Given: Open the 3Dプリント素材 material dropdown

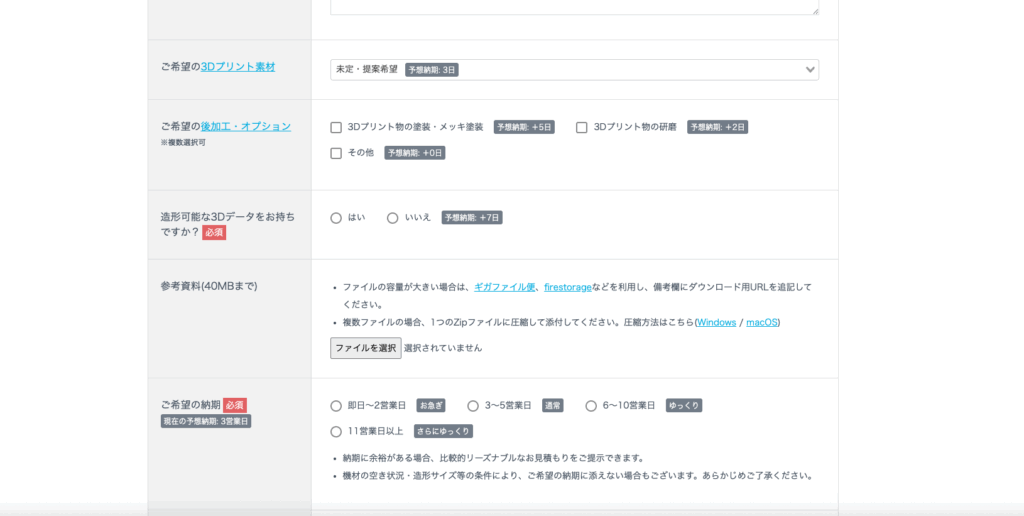Looking at the screenshot, I should point(573,70).
